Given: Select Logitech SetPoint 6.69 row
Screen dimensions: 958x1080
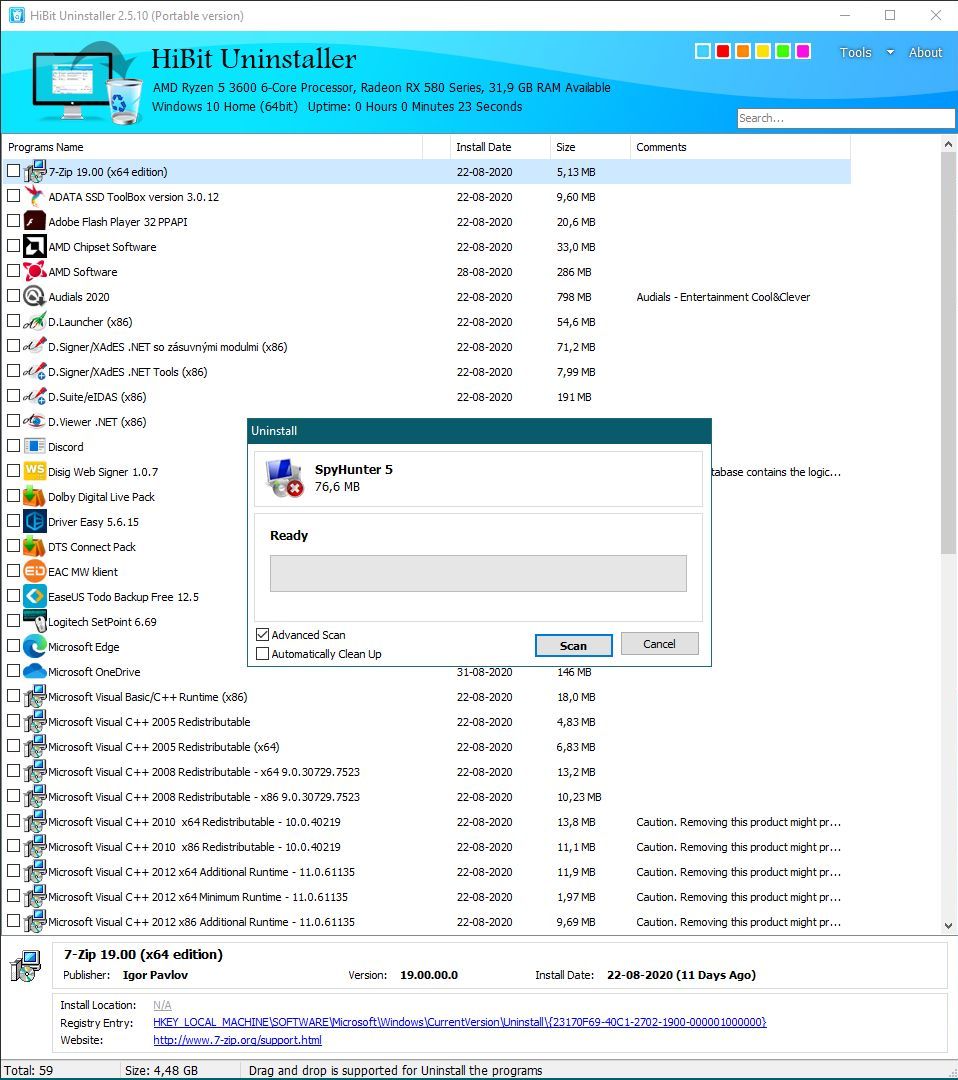Looking at the screenshot, I should (x=427, y=621).
